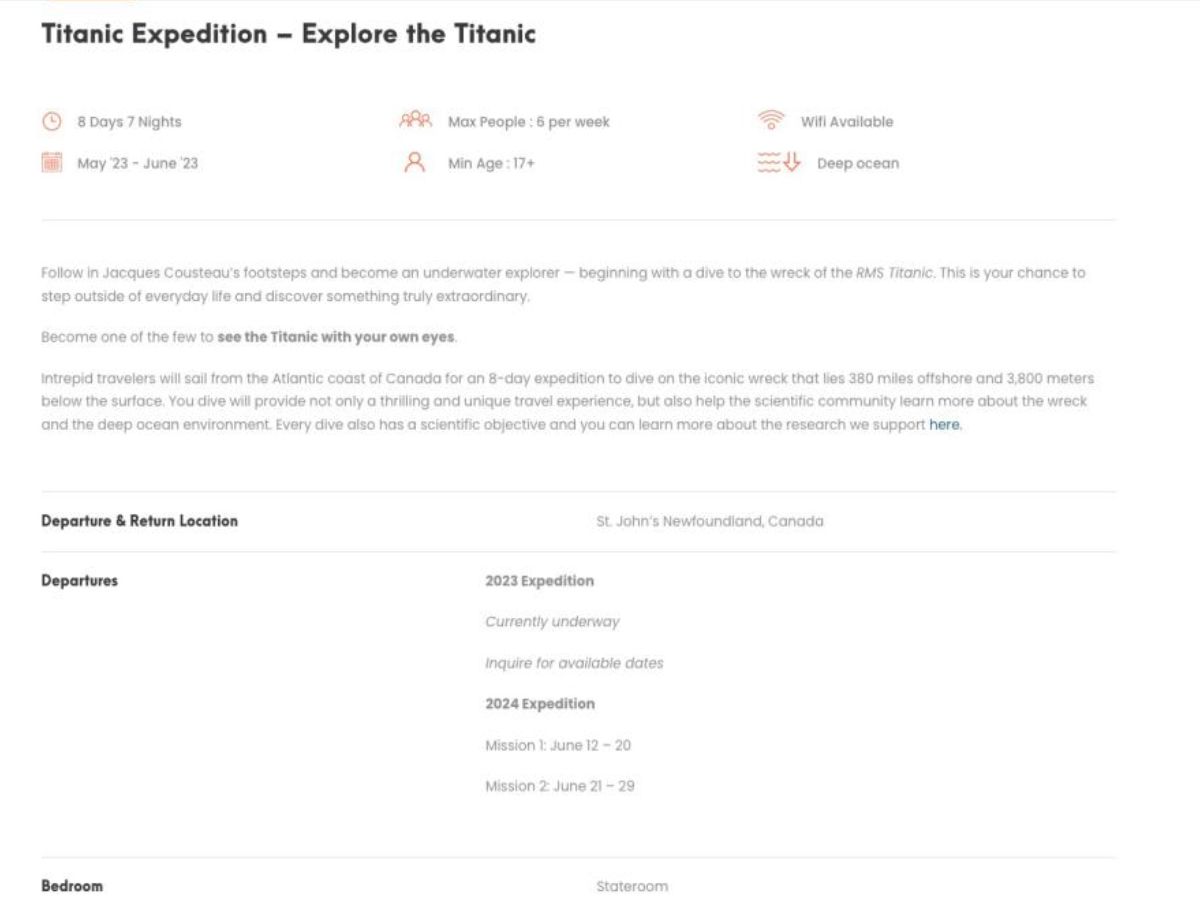The image size is (1200, 900).
Task: Select 'Mission 2: June 21 – 29' entry
Action: click(x=560, y=786)
